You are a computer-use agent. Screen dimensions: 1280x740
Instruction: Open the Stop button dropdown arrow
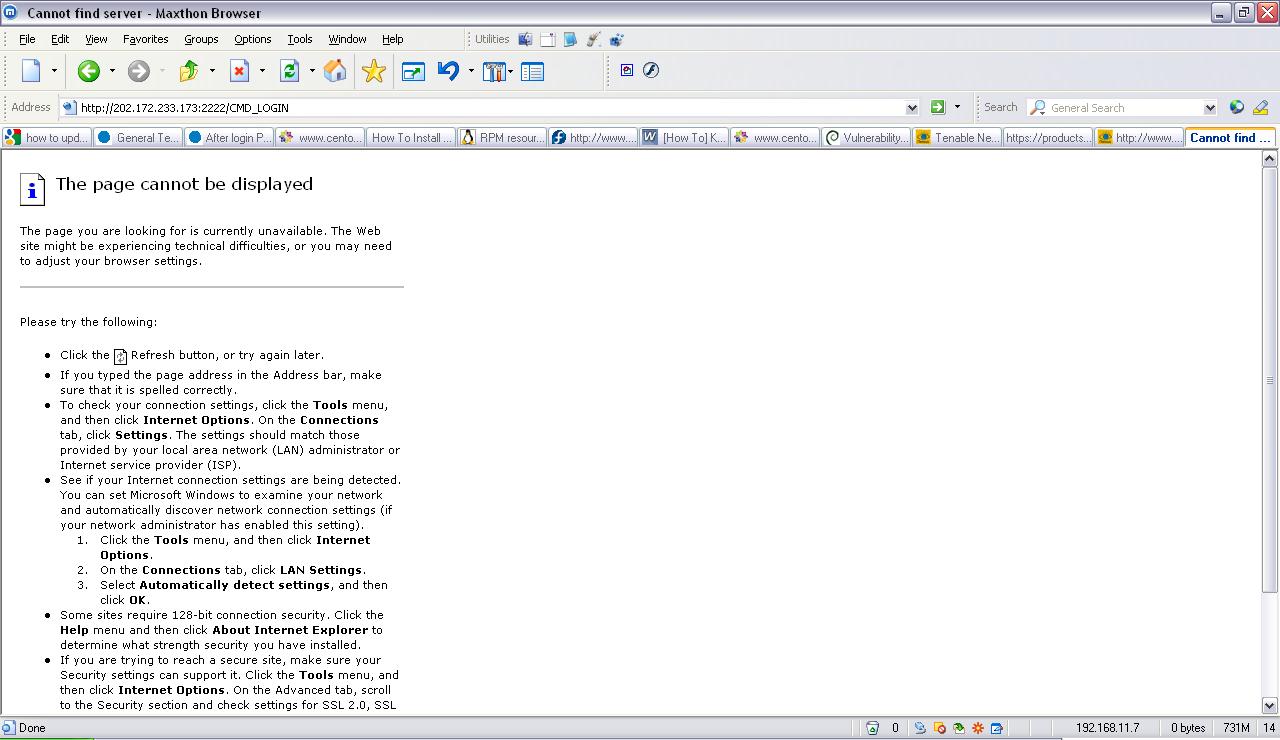[x=262, y=71]
